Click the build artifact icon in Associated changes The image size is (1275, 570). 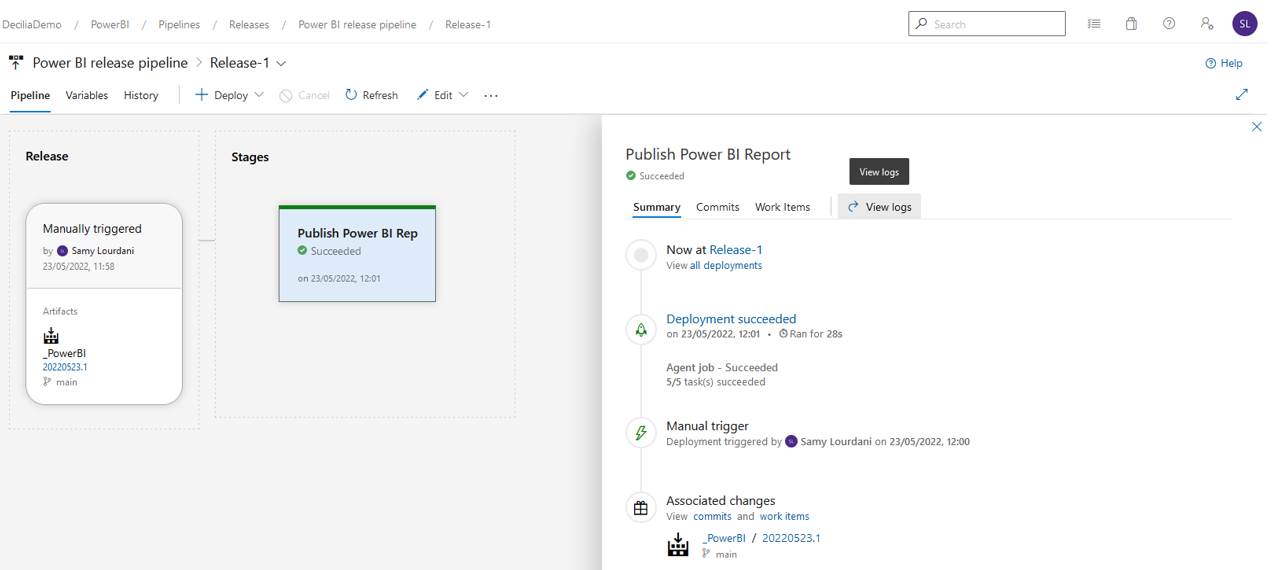[x=678, y=545]
